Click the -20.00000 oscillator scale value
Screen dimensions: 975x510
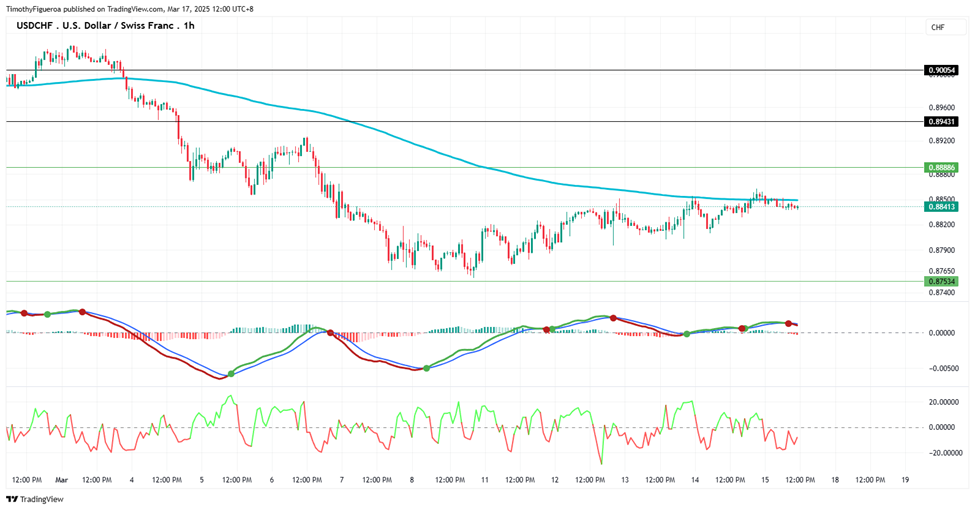tap(940, 453)
